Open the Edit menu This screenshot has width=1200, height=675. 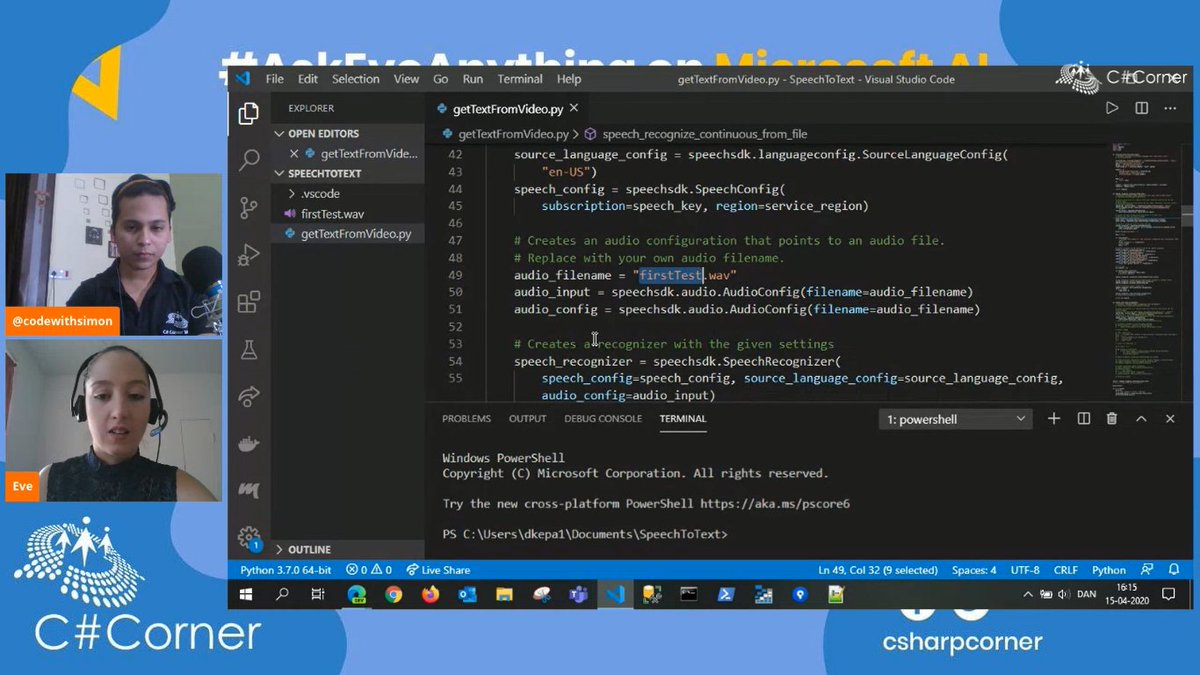[x=308, y=79]
